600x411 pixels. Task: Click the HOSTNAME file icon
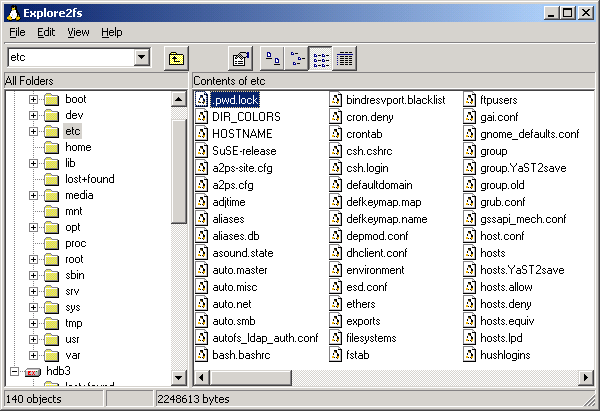202,134
